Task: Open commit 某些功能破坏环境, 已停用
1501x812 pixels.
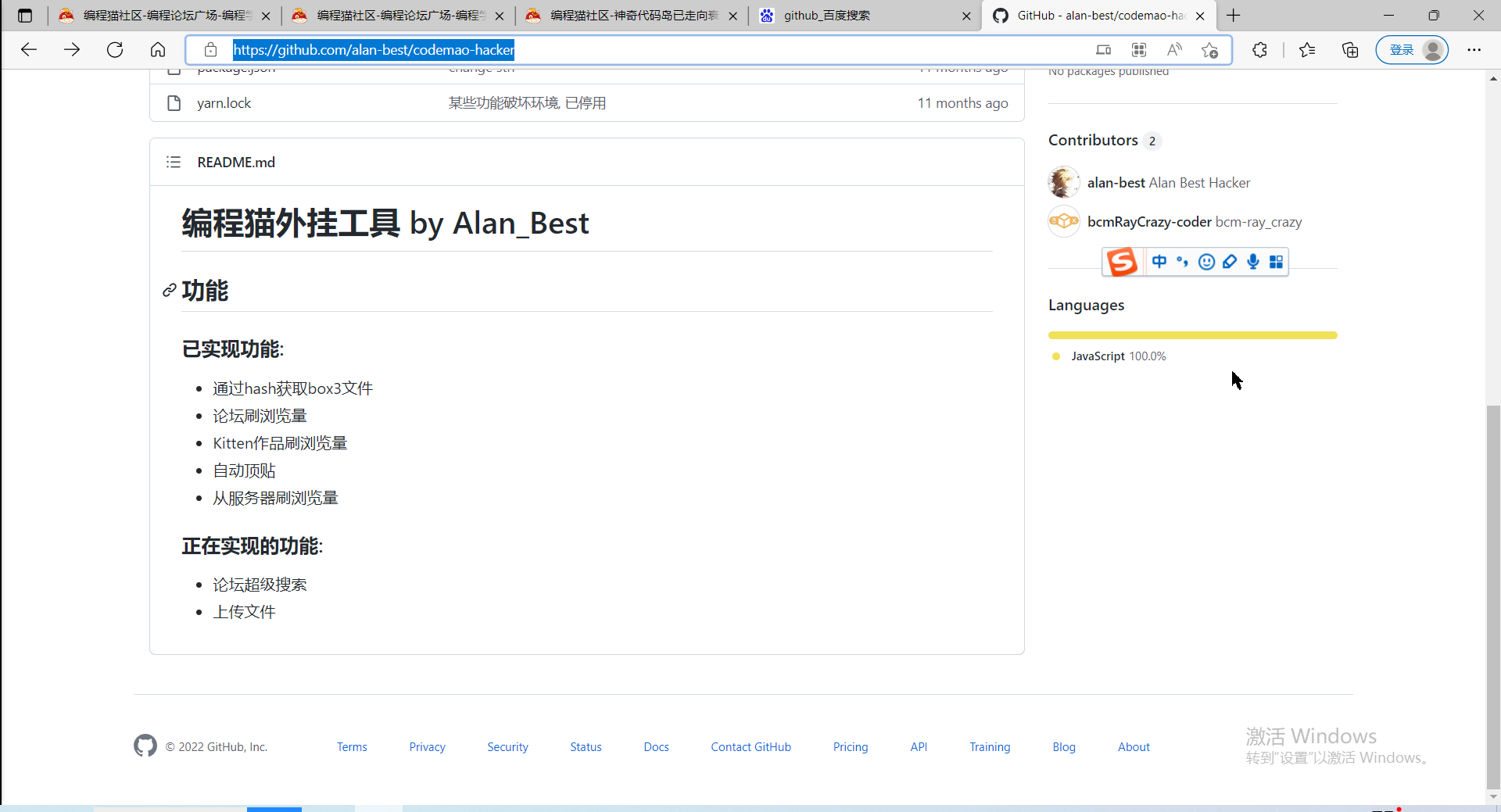Action: pos(527,103)
